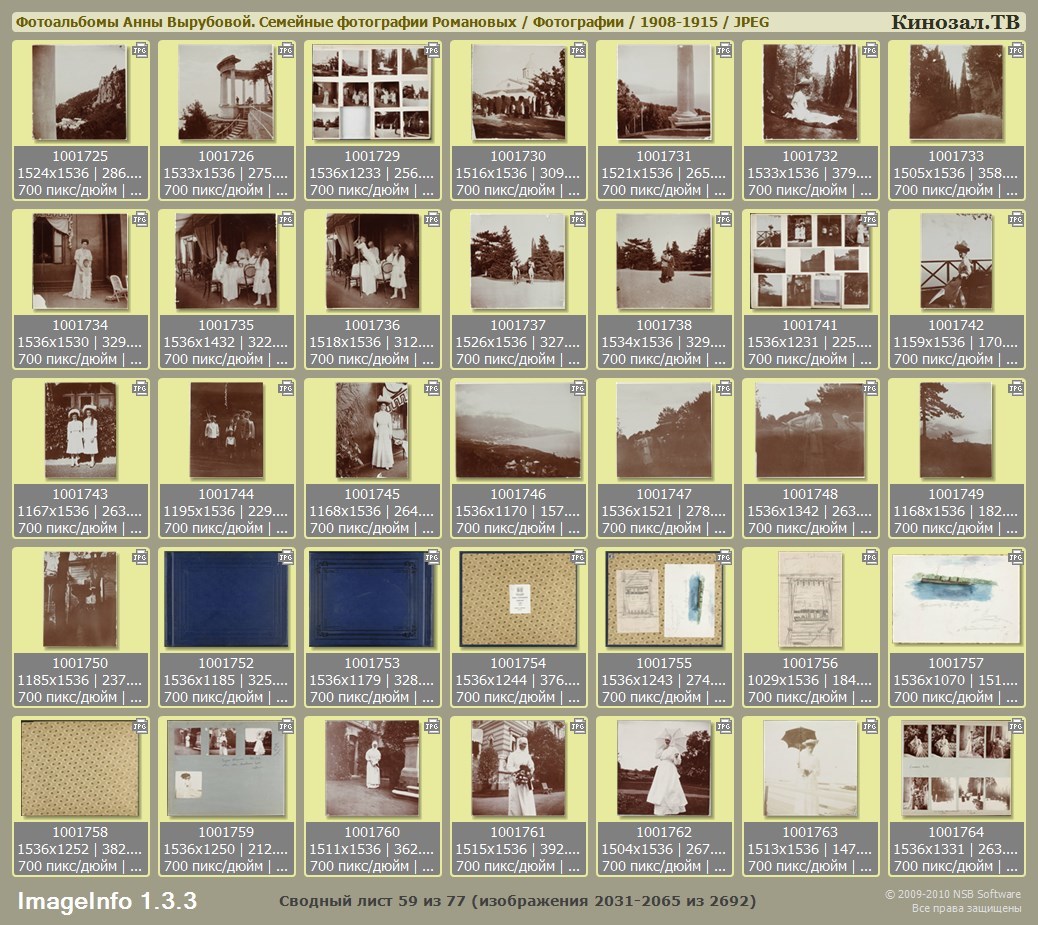
Task: Select the blue album cover thumbnail 1001753
Action: tap(371, 600)
